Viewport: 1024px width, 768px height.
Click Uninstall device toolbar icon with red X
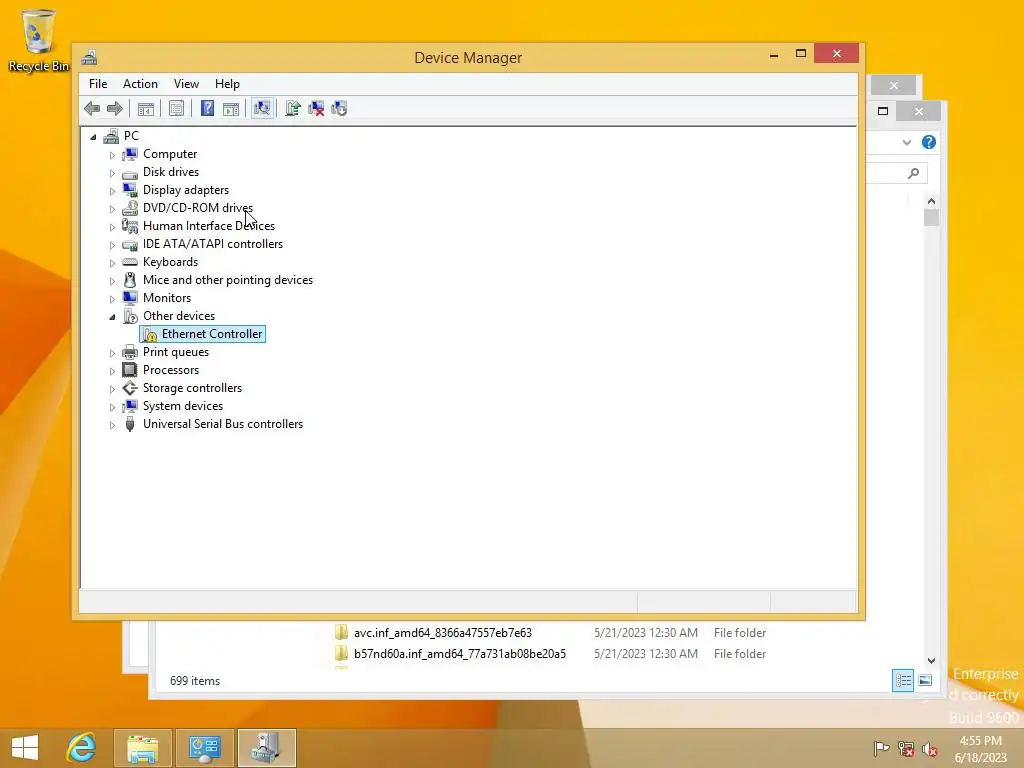[316, 108]
